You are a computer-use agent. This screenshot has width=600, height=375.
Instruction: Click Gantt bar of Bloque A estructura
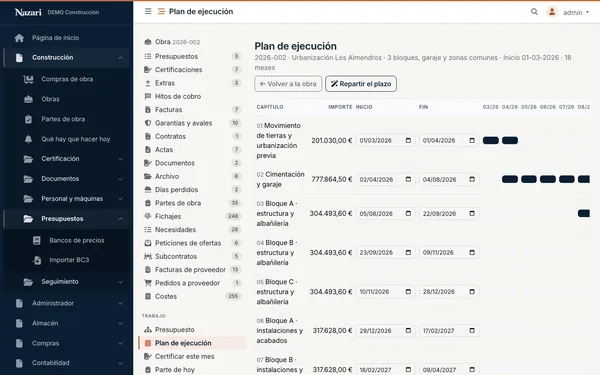pyautogui.click(x=584, y=213)
